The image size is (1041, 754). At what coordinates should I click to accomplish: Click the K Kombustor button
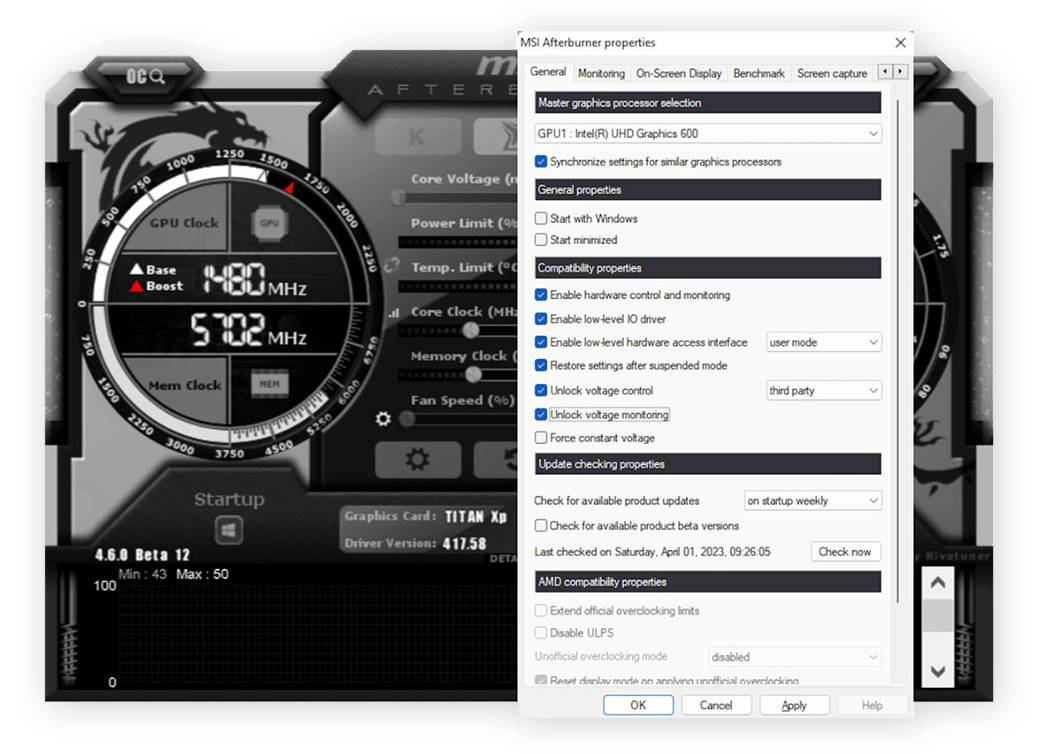coord(418,137)
